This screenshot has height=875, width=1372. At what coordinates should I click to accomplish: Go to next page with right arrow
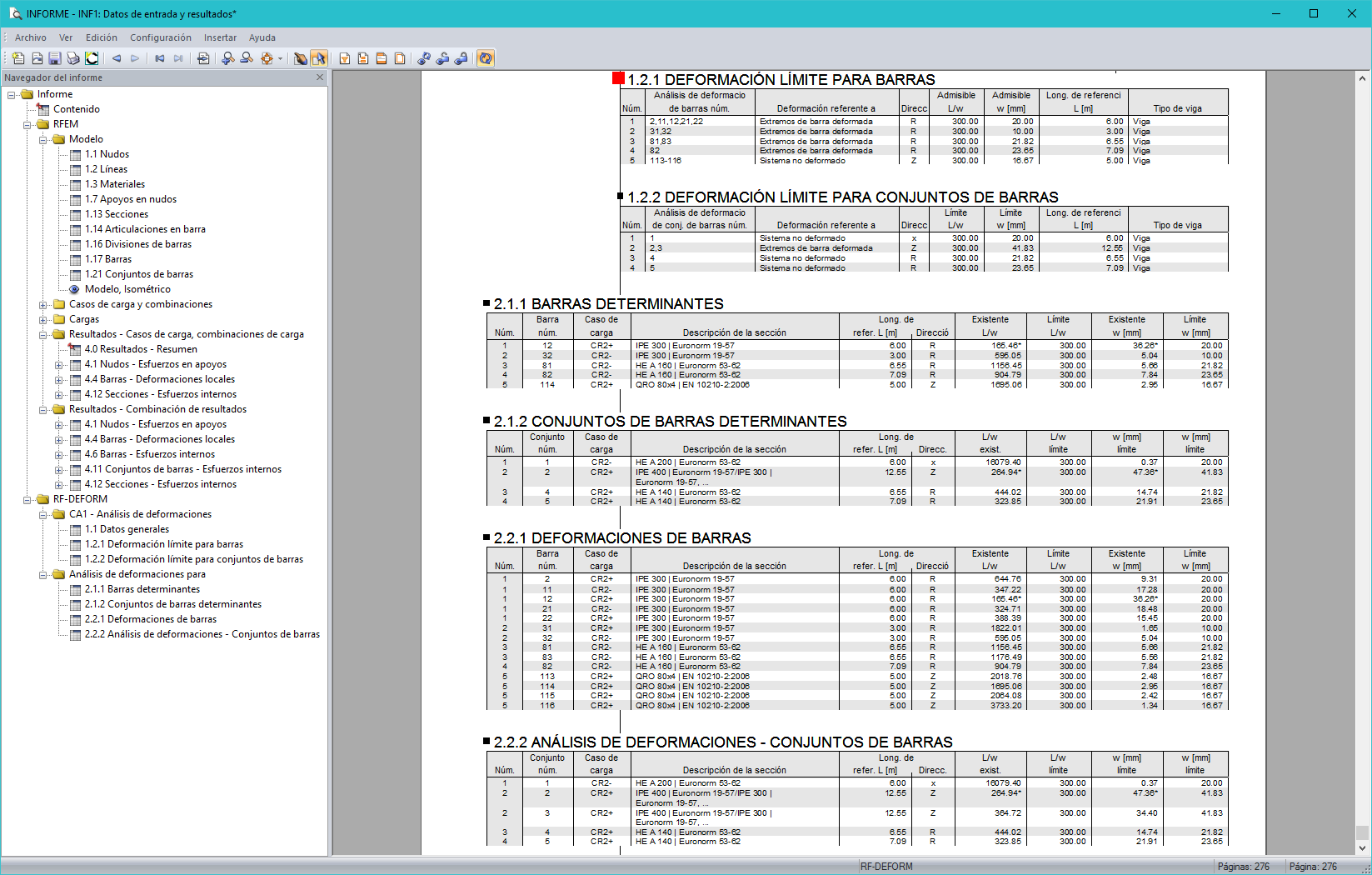pos(135,58)
